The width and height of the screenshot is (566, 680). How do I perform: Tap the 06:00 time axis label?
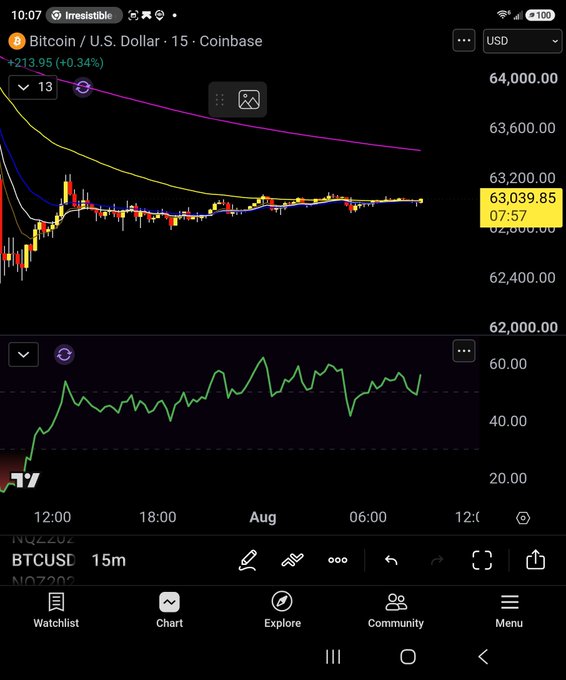pyautogui.click(x=368, y=517)
